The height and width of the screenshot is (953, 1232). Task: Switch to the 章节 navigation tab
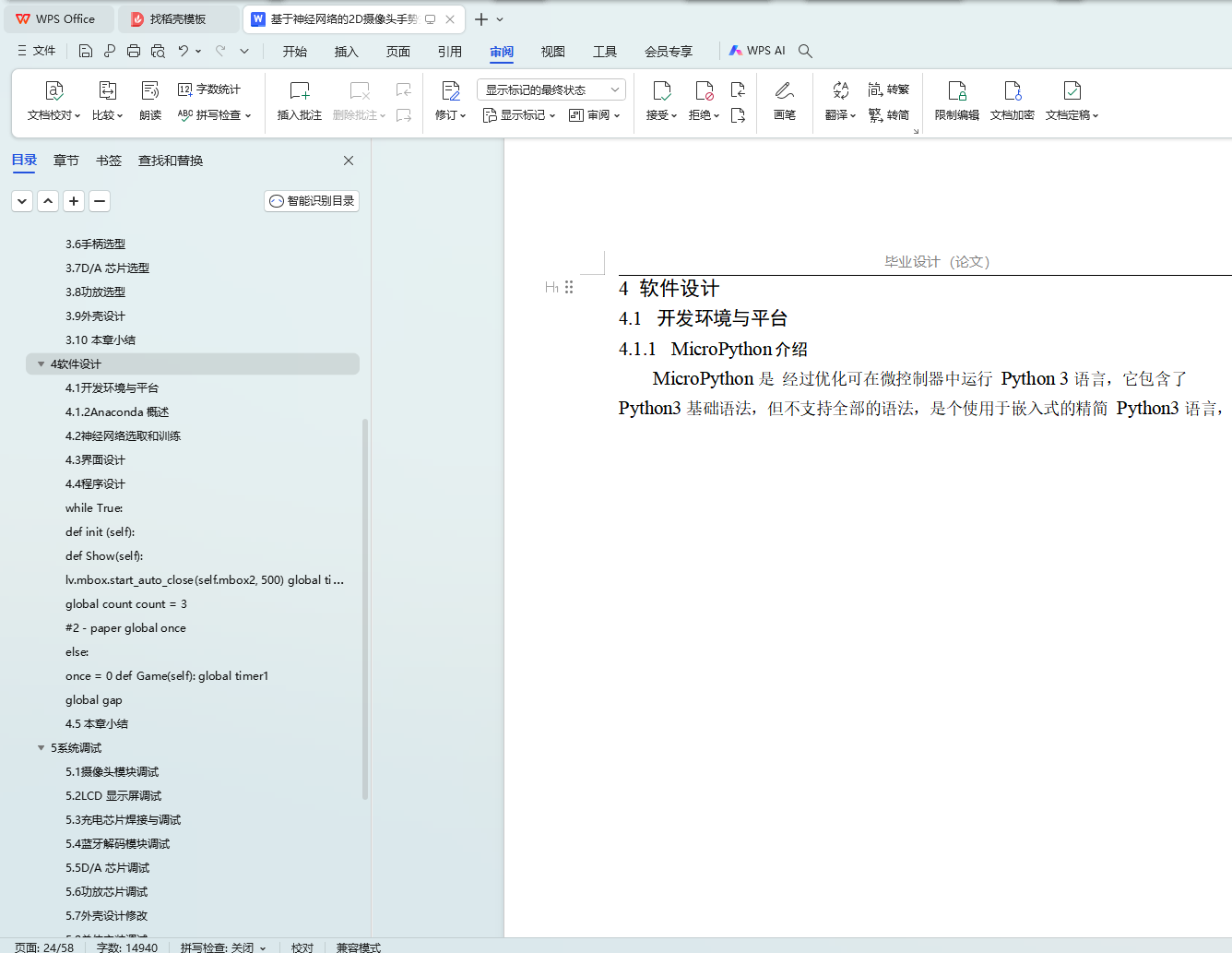[x=66, y=161]
